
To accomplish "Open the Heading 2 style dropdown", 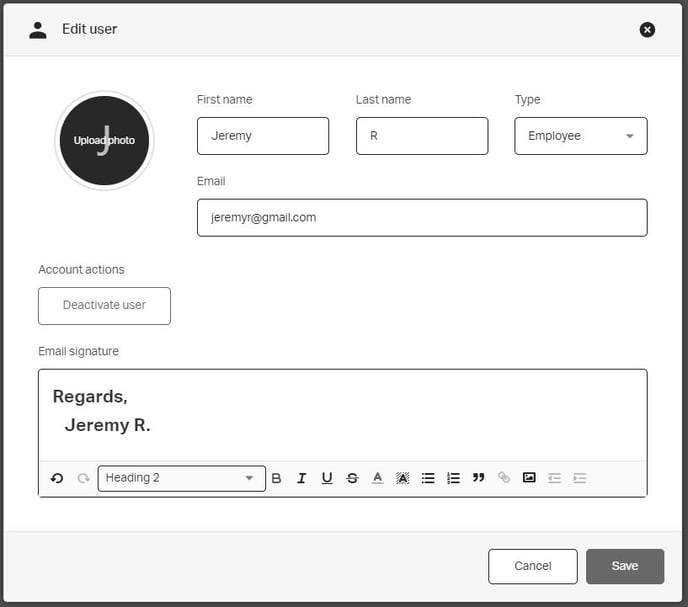I will click(x=181, y=478).
